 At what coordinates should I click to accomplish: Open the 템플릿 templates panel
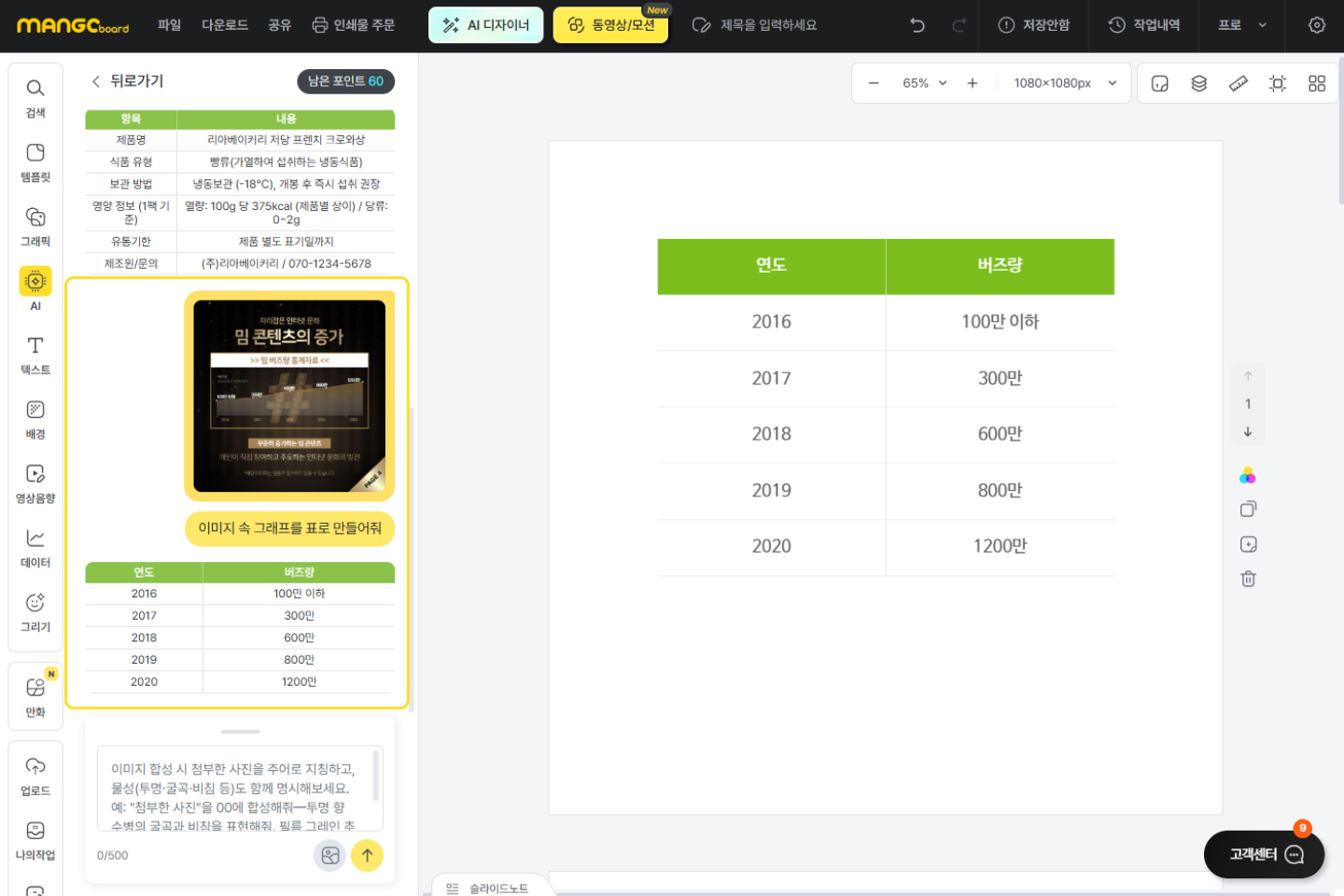(x=35, y=162)
